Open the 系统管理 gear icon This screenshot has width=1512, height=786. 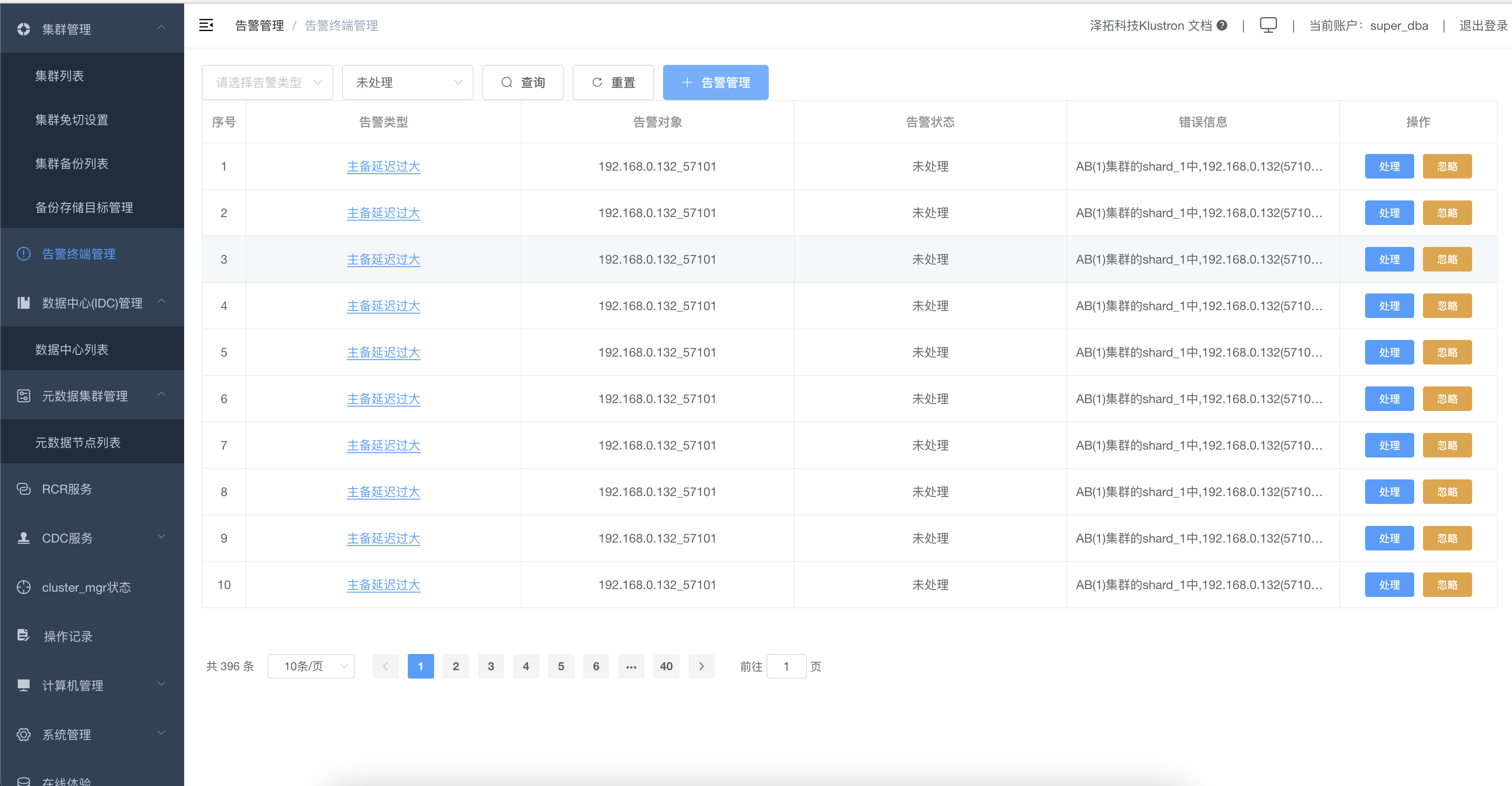pyautogui.click(x=23, y=734)
